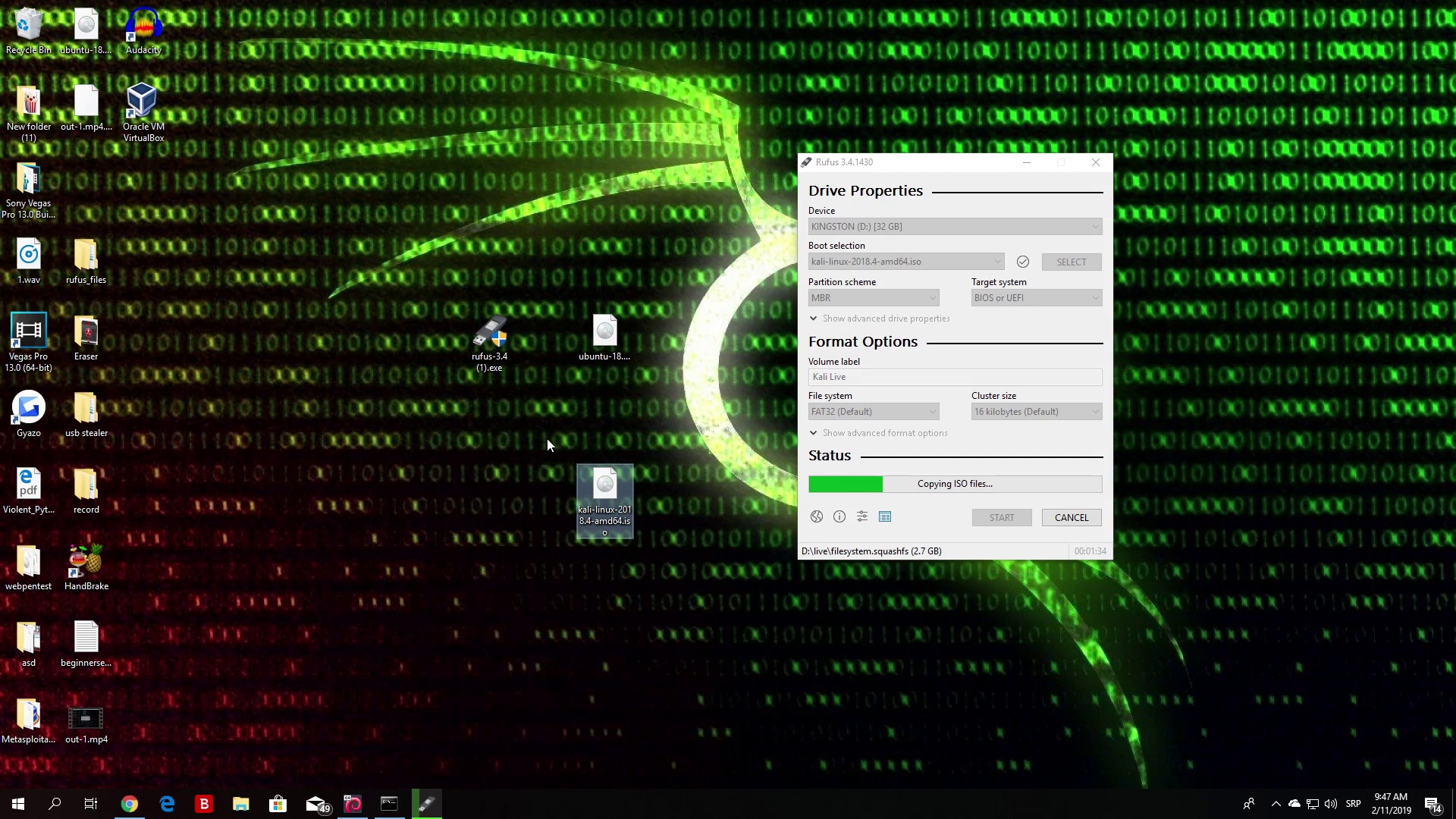
Task: Click the Volume label field Kali Live
Action: (x=955, y=377)
